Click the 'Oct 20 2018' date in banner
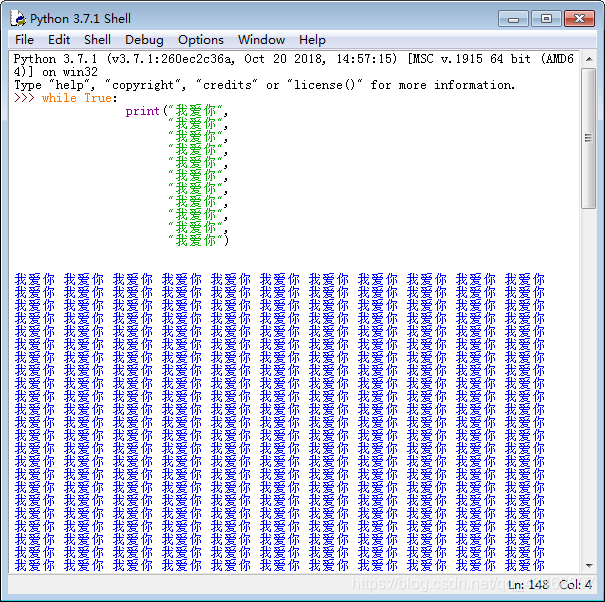605x602 pixels. click(x=285, y=59)
